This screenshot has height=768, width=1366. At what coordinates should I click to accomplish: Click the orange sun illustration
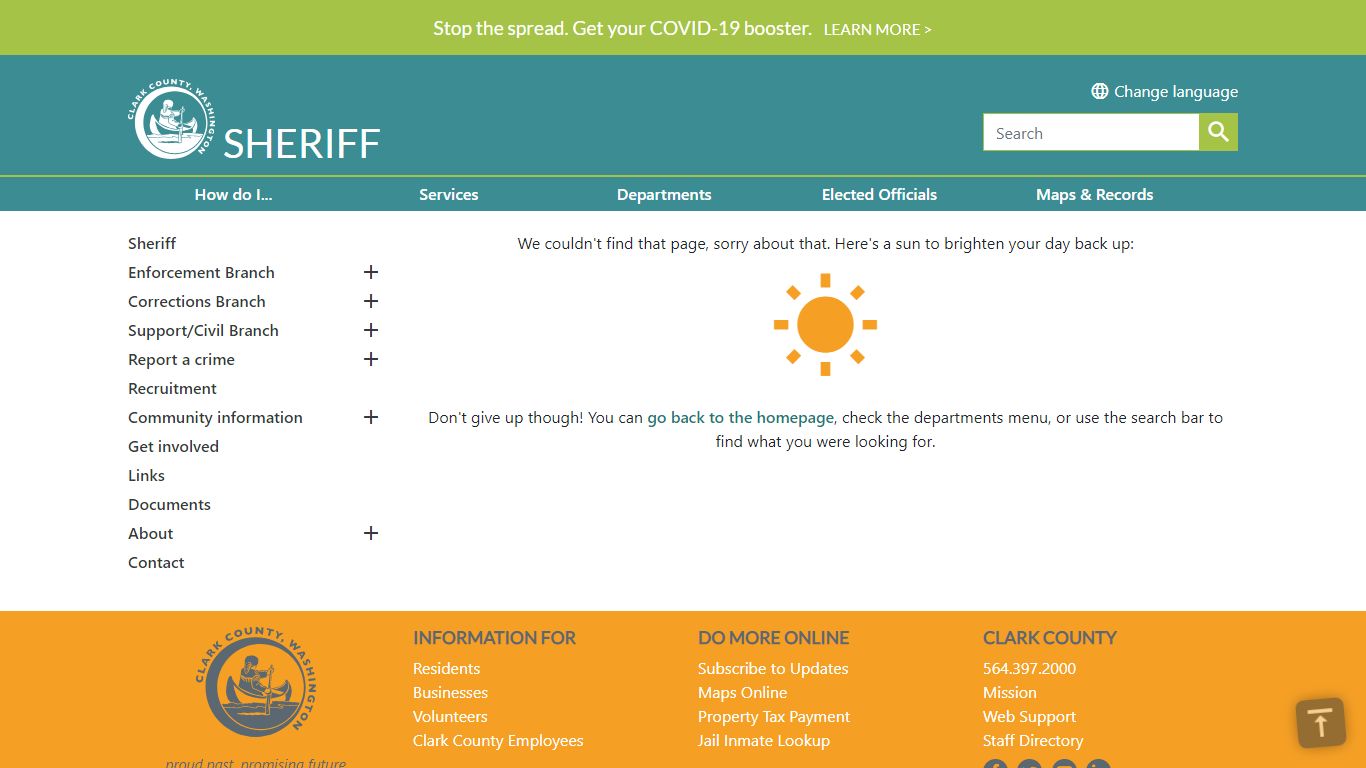tap(826, 325)
